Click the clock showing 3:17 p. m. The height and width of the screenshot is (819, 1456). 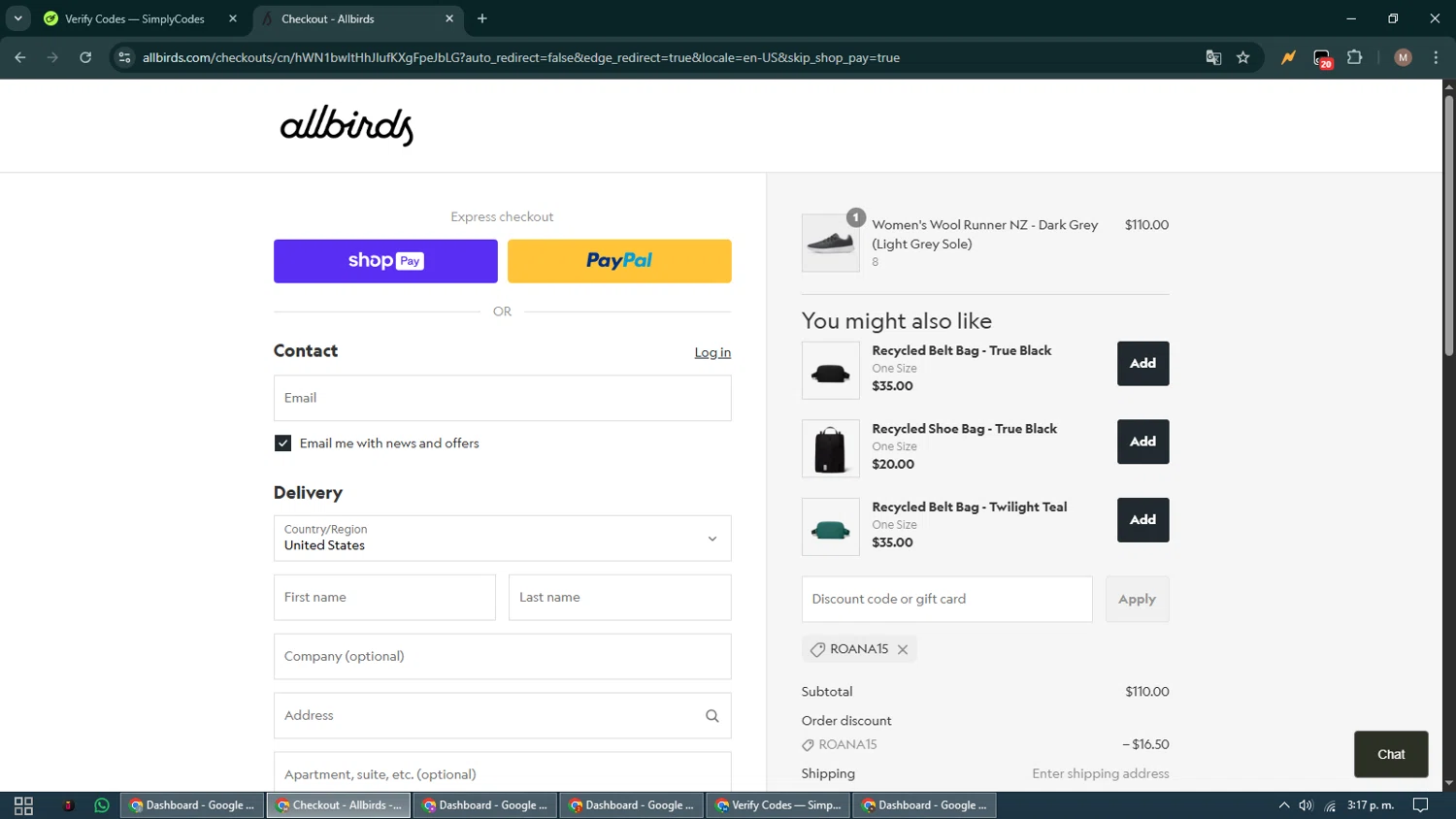[1371, 805]
